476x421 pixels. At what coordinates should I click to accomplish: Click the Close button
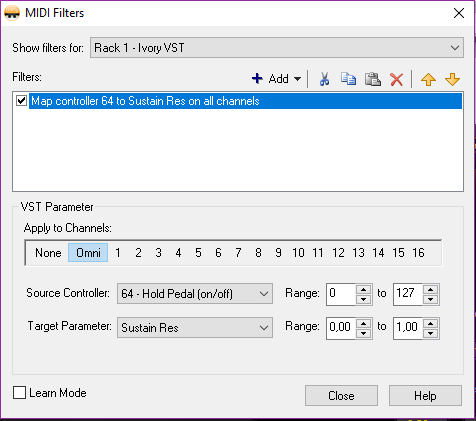(x=341, y=396)
